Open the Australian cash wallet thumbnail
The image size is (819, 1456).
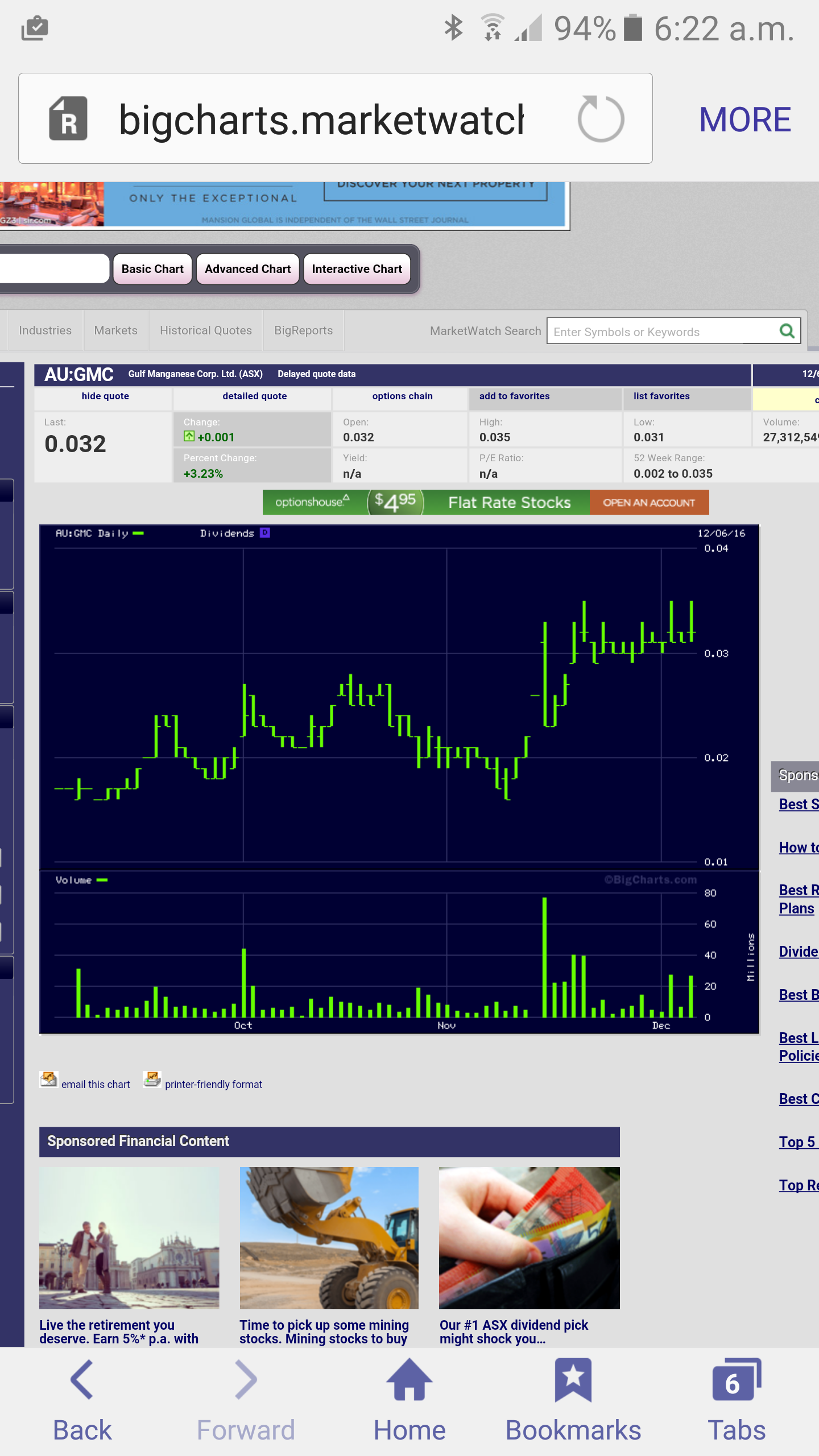530,1238
